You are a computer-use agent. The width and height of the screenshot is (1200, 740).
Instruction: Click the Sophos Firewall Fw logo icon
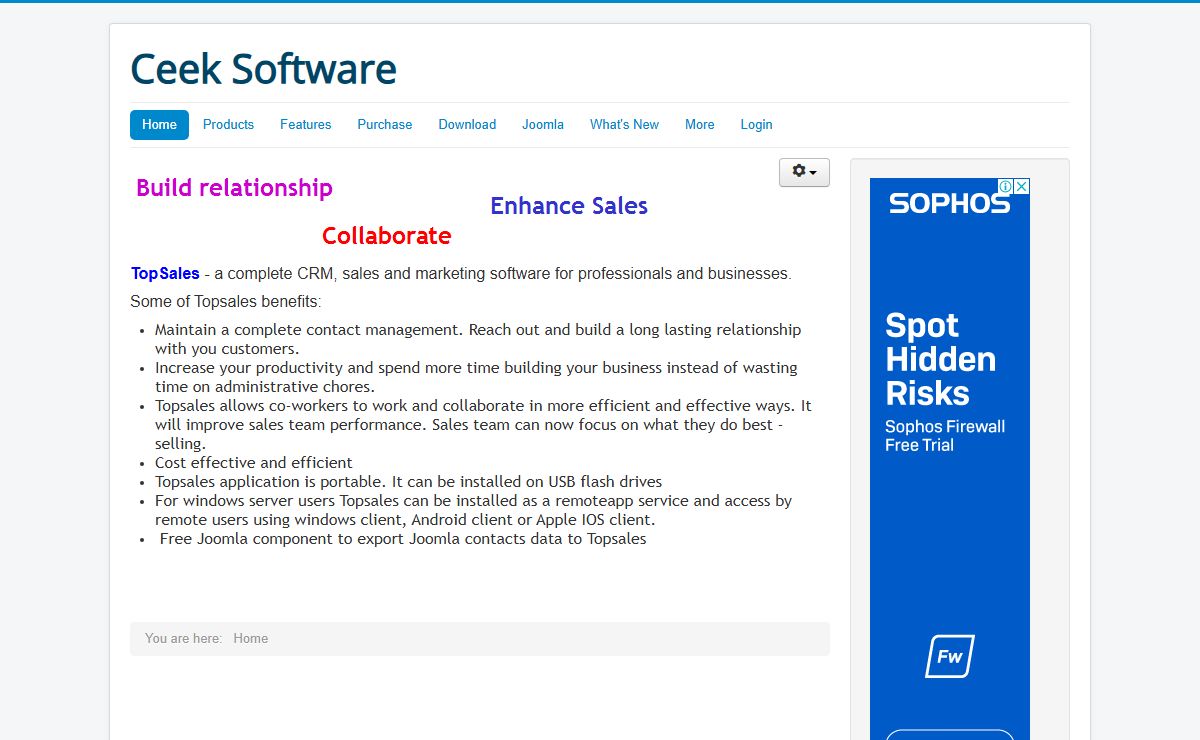click(949, 657)
